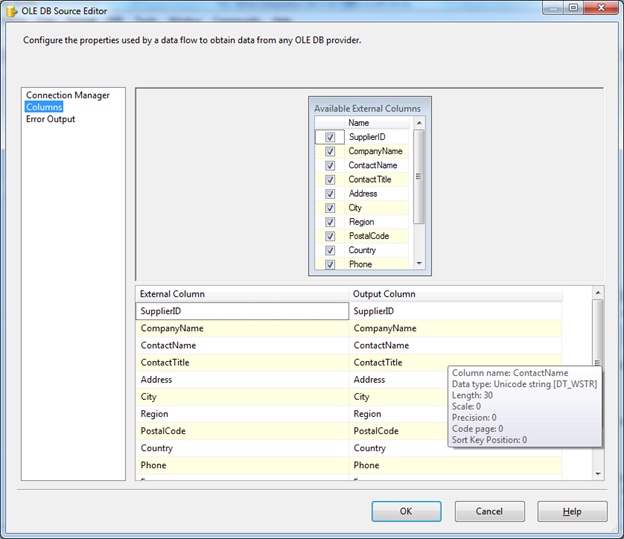
Task: Select the Phone external column cell
Action: click(x=242, y=465)
